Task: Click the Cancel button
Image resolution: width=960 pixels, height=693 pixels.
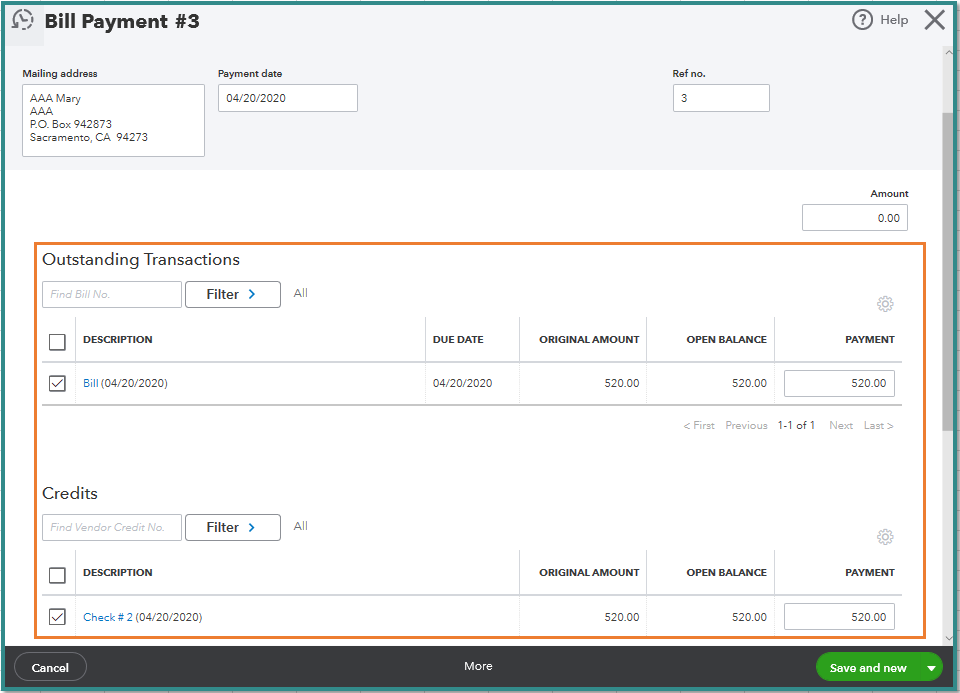Action: [x=50, y=668]
